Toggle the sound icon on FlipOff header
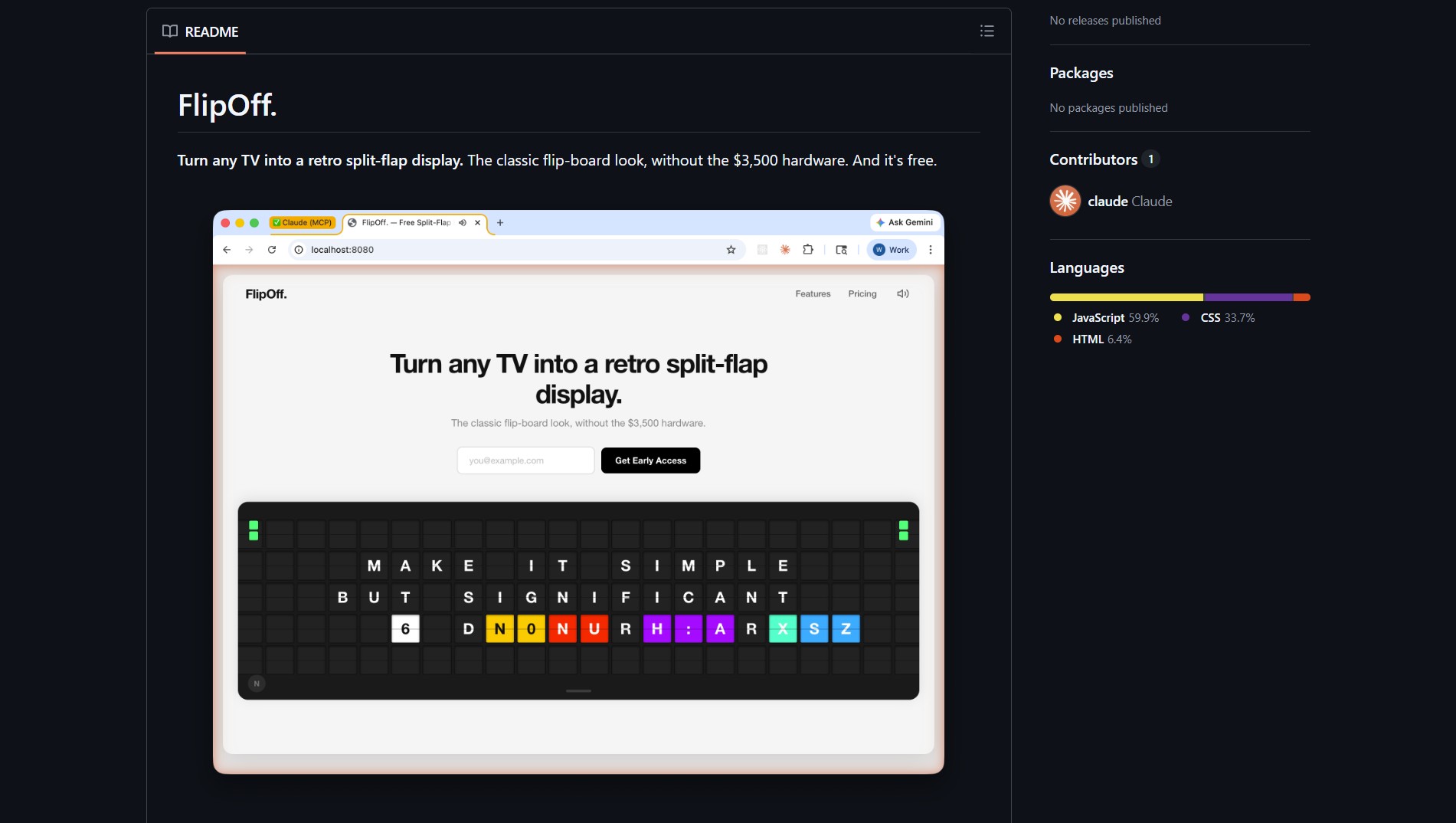Image resolution: width=1456 pixels, height=823 pixels. [x=902, y=293]
